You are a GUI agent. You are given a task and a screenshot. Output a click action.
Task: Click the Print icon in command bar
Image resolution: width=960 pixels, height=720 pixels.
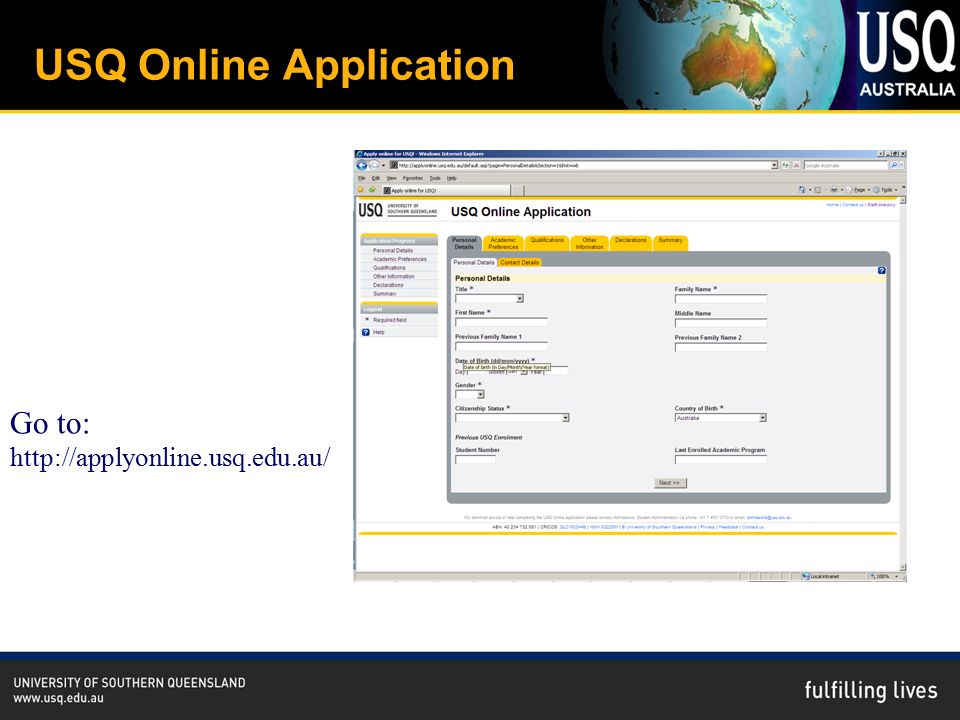[x=834, y=190]
